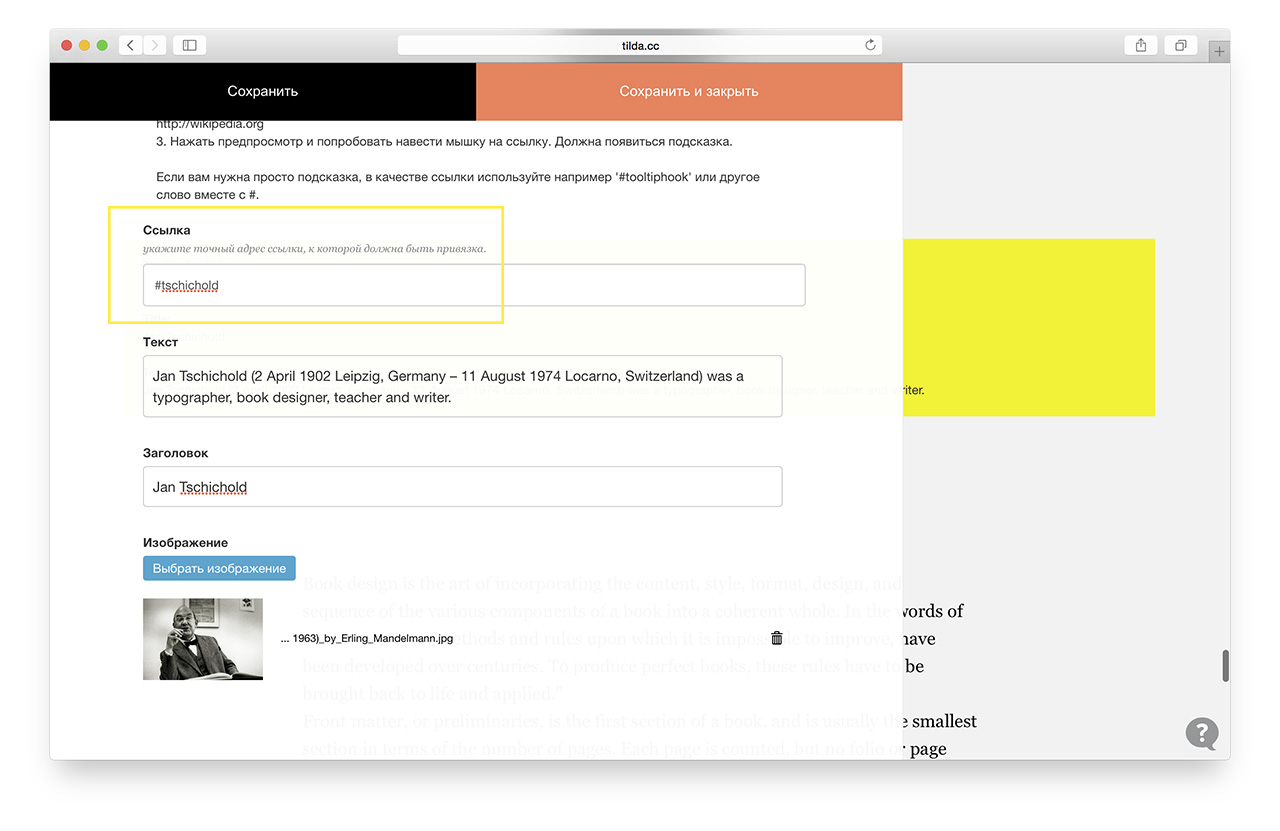Screen dimensions: 1280x831
Task: Click the yellow tooltip block on page
Action: coord(1029,327)
